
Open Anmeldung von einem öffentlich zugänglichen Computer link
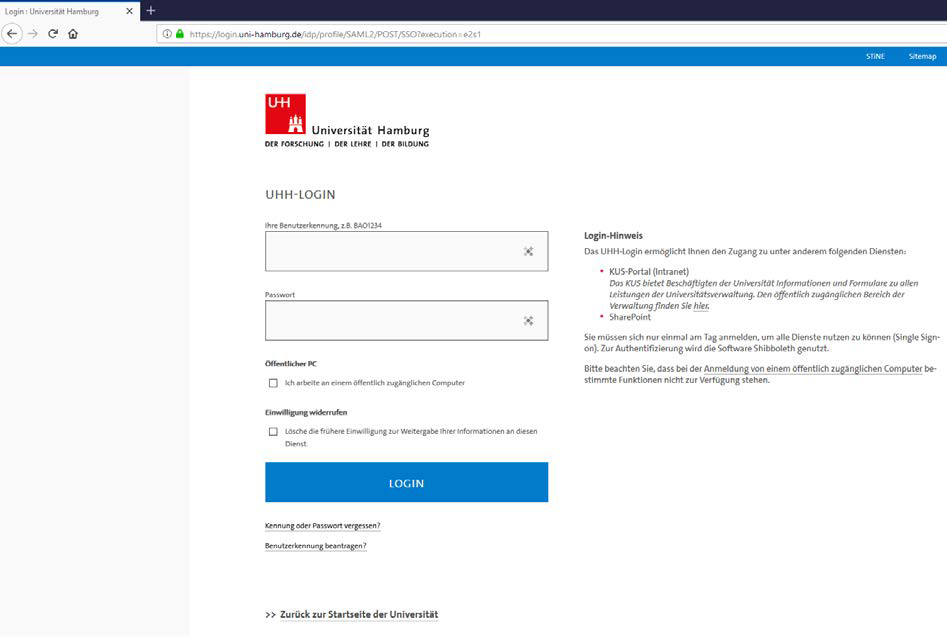813,369
